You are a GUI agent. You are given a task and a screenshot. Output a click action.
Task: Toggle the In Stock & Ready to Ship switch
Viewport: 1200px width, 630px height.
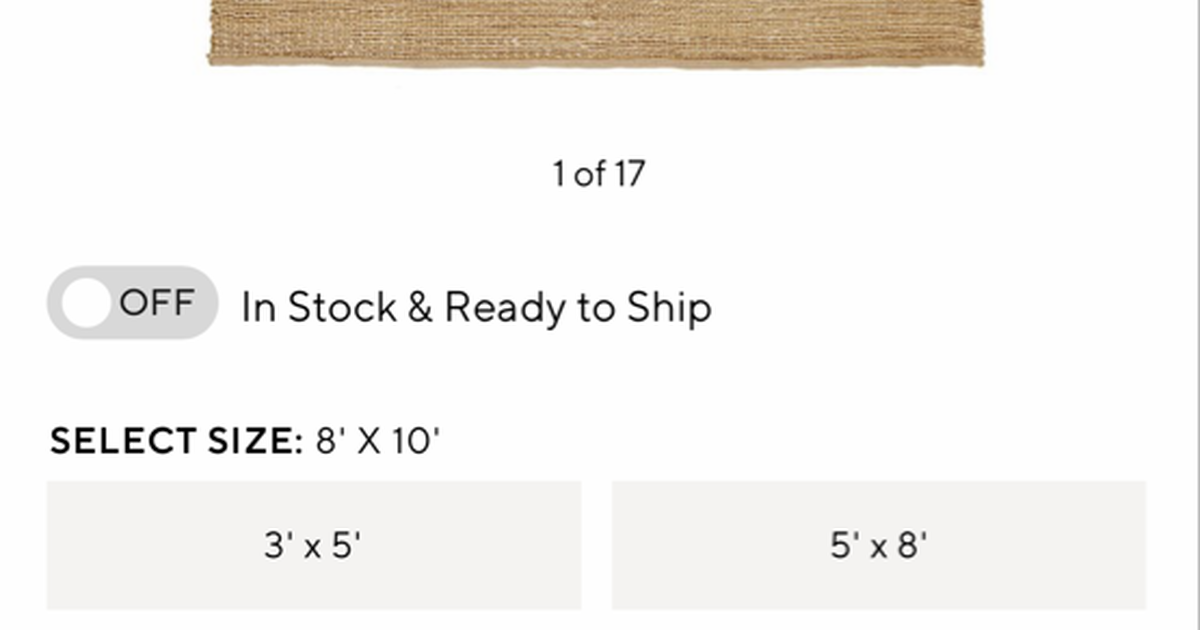coord(132,302)
